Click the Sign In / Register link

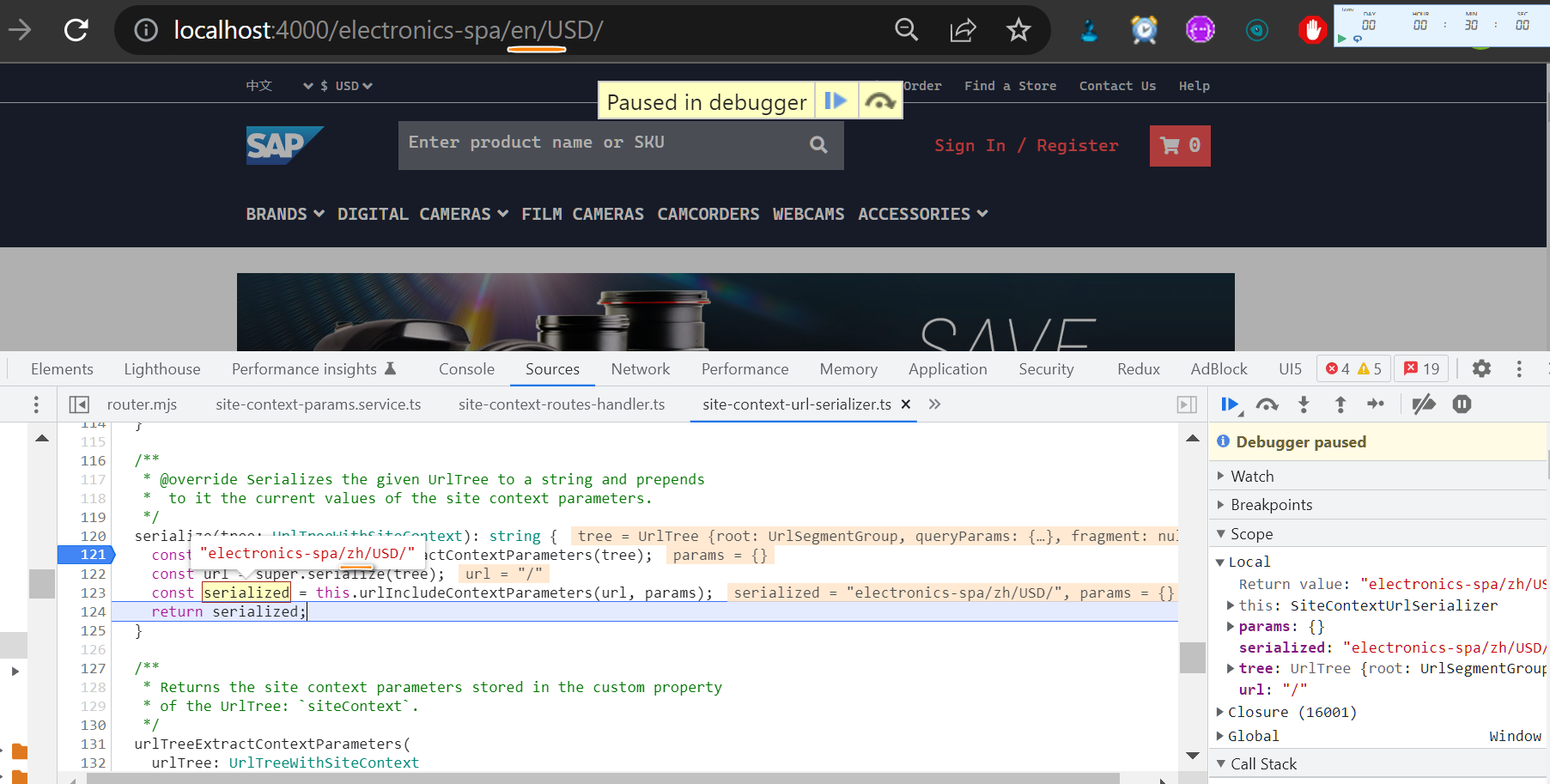pos(1026,146)
